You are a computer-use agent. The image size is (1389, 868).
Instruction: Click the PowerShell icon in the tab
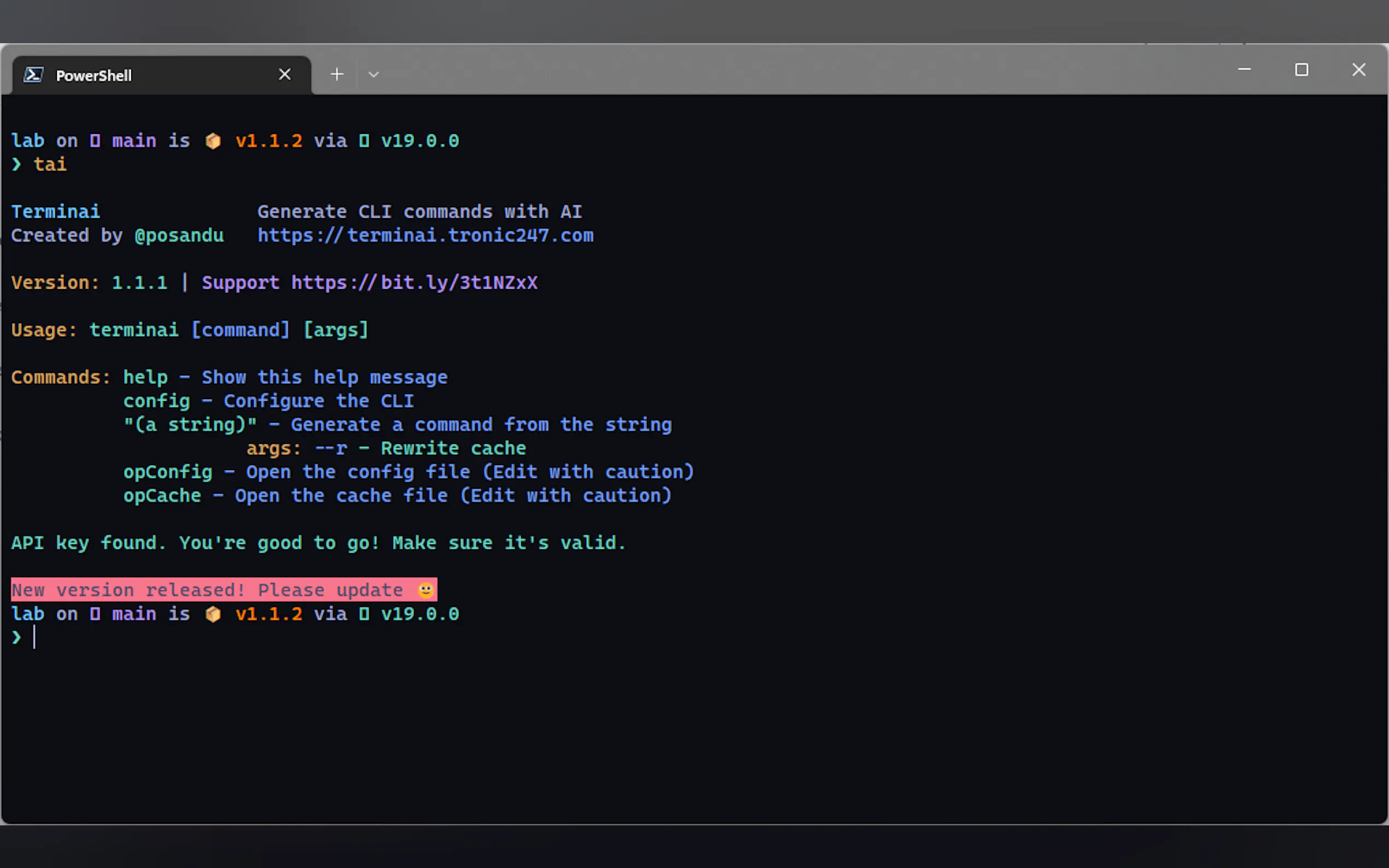click(x=33, y=75)
